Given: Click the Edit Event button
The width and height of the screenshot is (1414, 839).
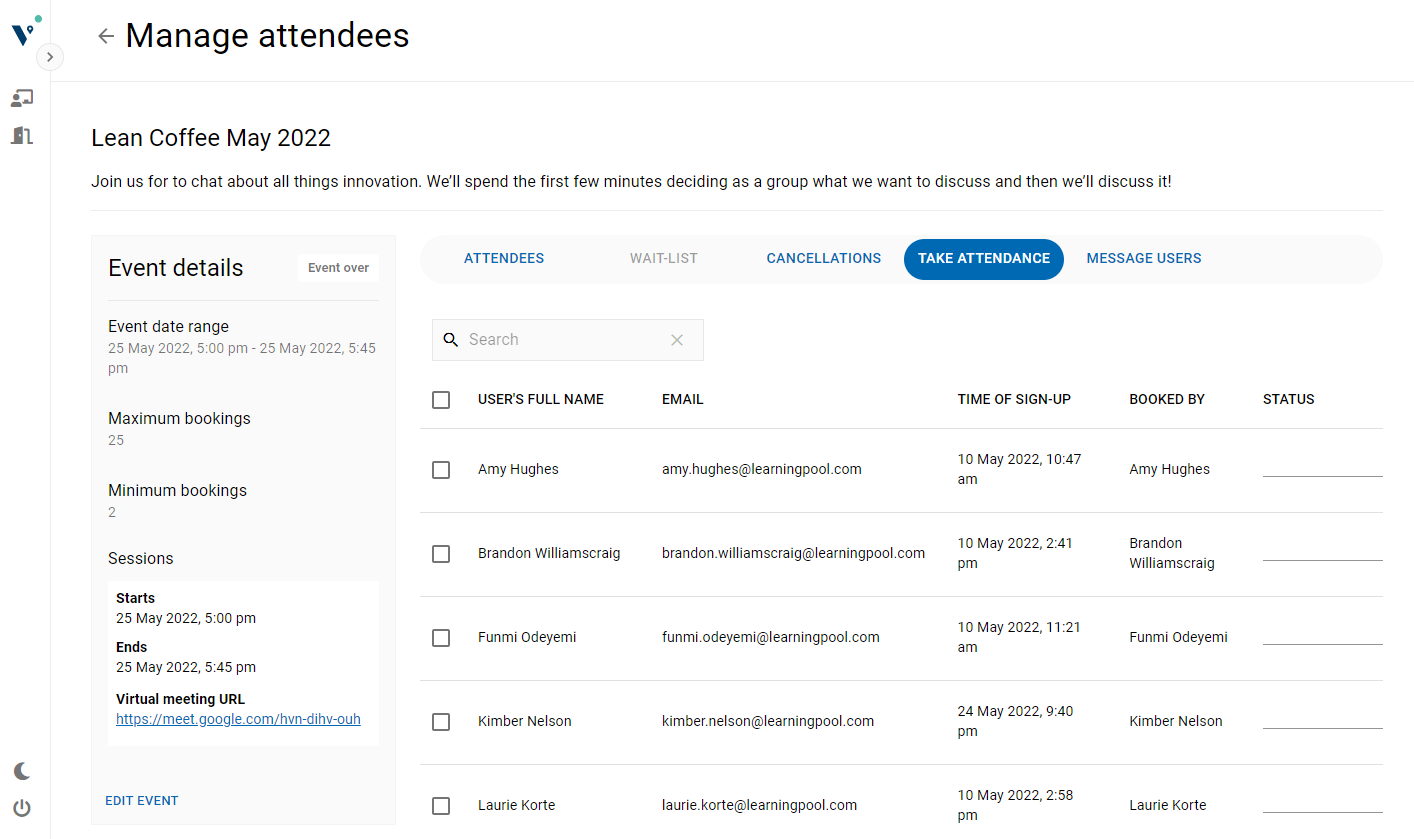Looking at the screenshot, I should (142, 801).
